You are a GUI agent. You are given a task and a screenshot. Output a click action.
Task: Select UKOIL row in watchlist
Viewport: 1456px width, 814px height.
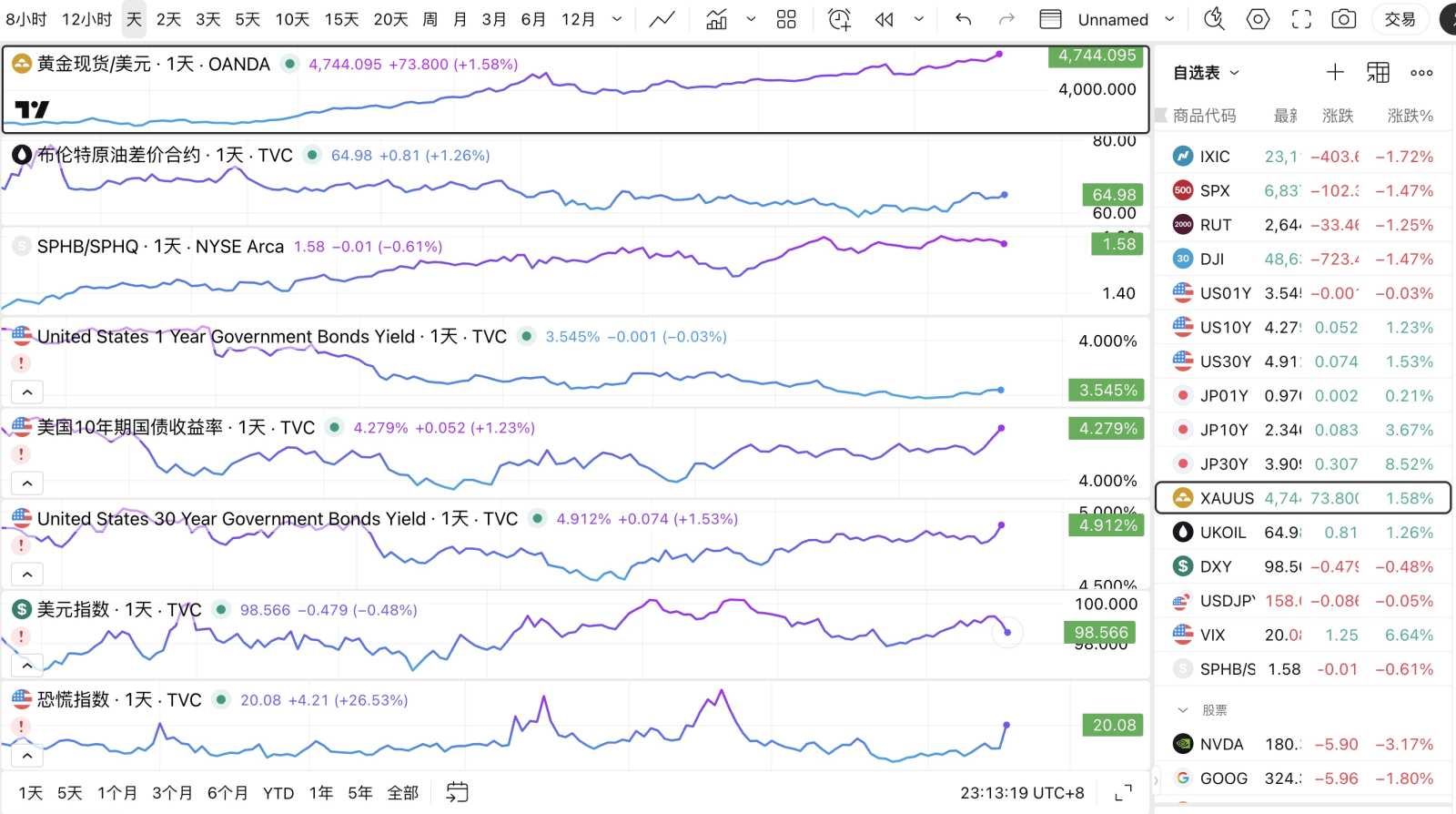1303,533
